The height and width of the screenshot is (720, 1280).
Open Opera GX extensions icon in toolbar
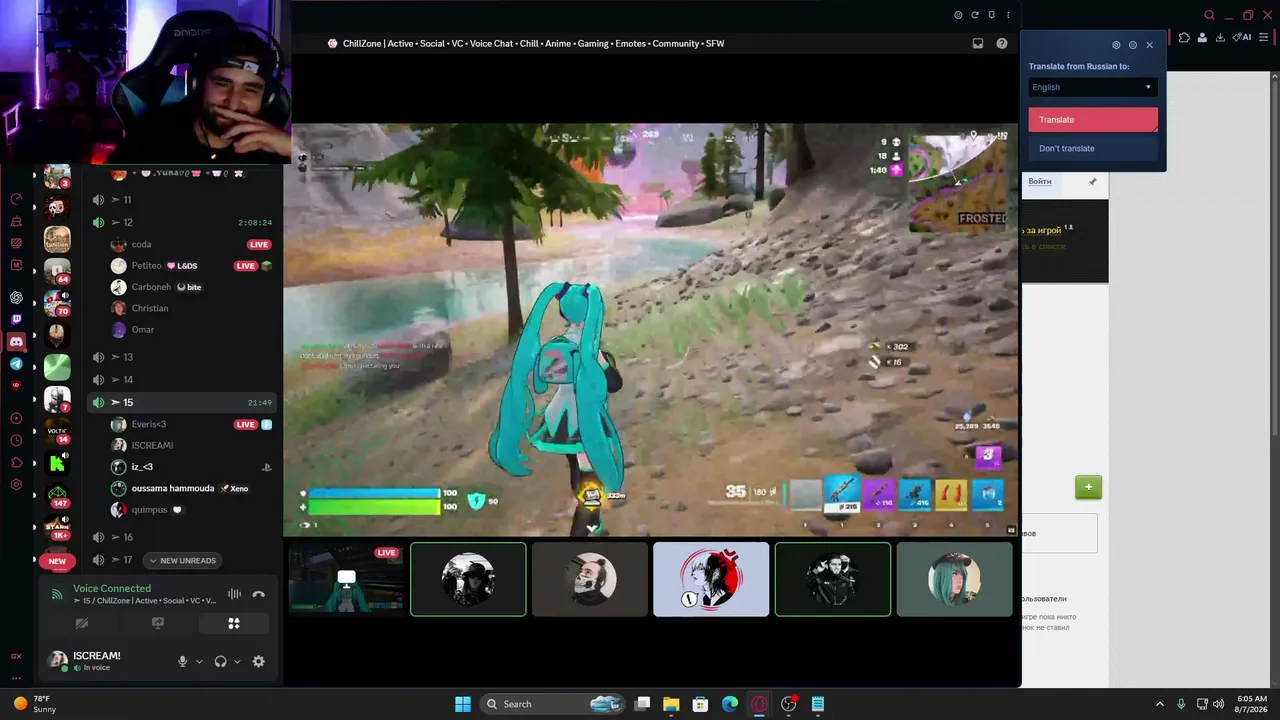(x=1185, y=38)
